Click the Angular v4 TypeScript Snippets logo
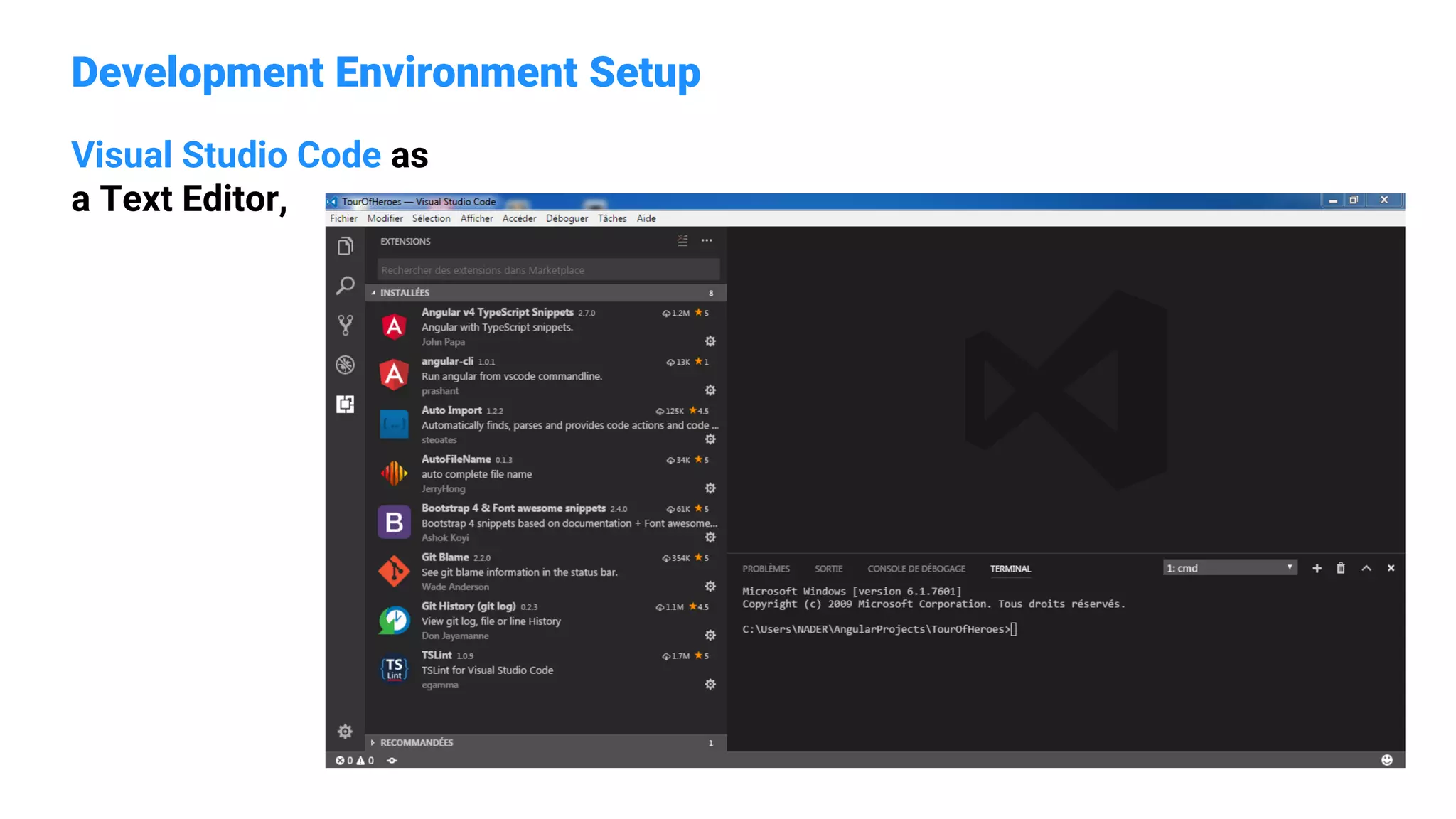Viewport: 1456px width, 819px height. 394,327
